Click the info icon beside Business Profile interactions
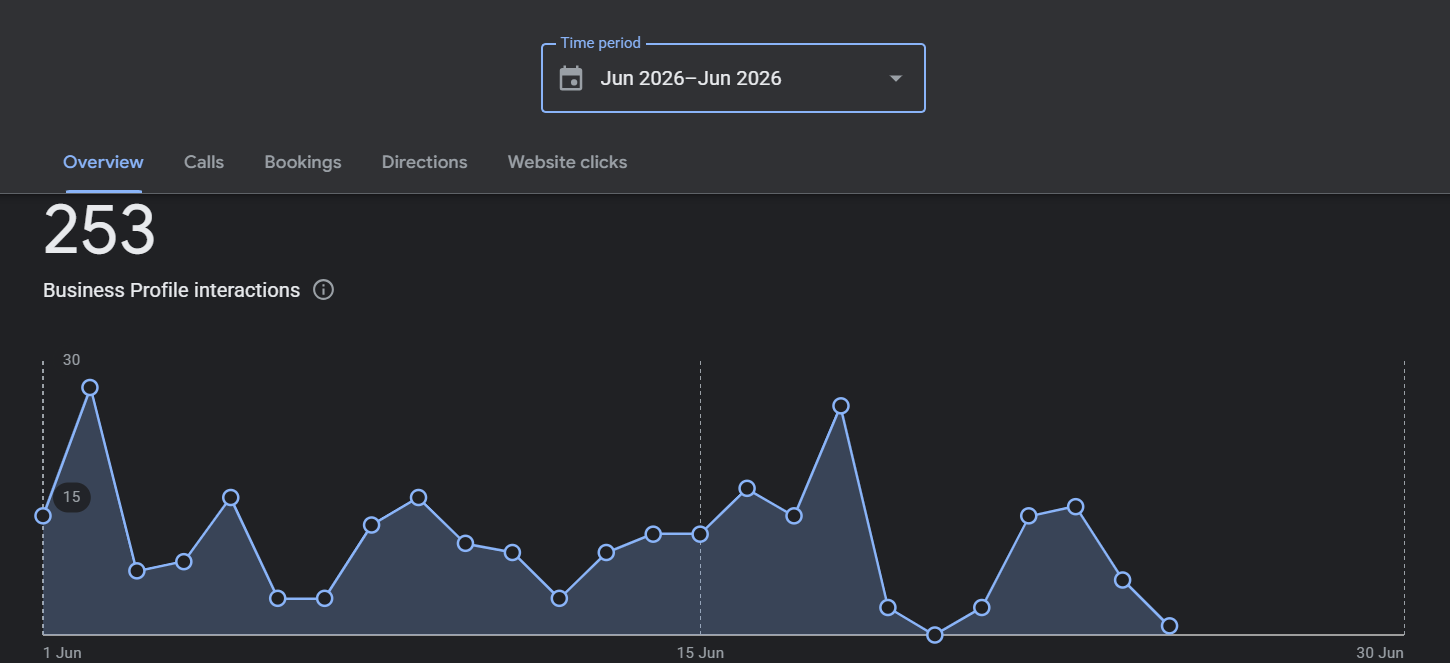The image size is (1450, 663). pos(323,290)
